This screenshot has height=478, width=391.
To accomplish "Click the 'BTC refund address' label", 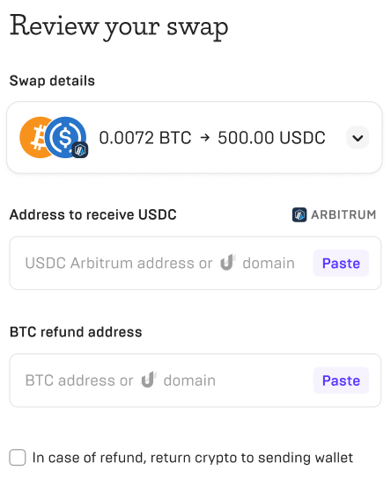I will coord(76,332).
